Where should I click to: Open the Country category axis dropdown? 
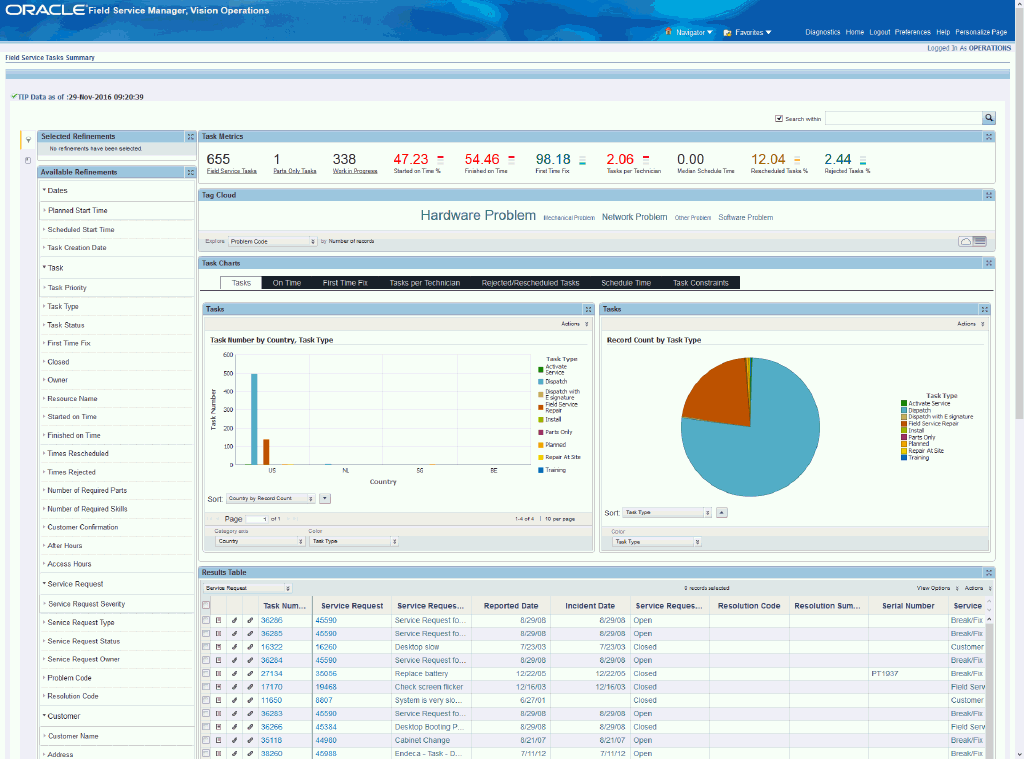coord(260,541)
